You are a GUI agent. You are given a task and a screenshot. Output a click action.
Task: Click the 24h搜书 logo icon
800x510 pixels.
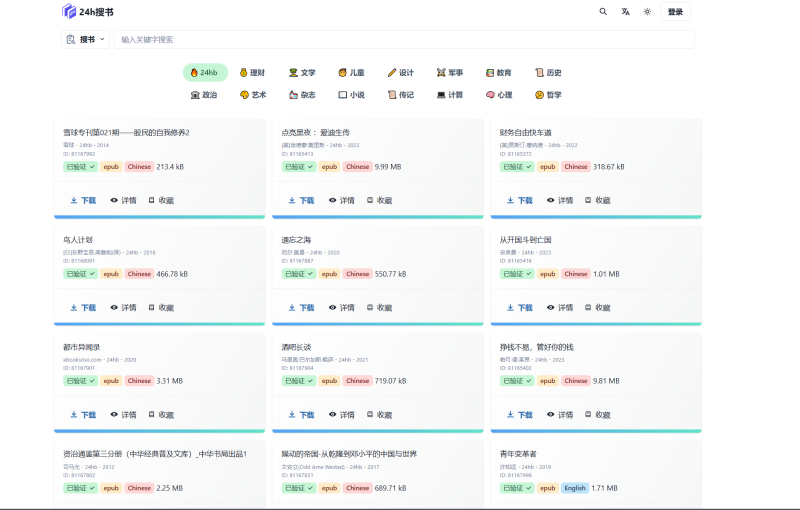68,12
